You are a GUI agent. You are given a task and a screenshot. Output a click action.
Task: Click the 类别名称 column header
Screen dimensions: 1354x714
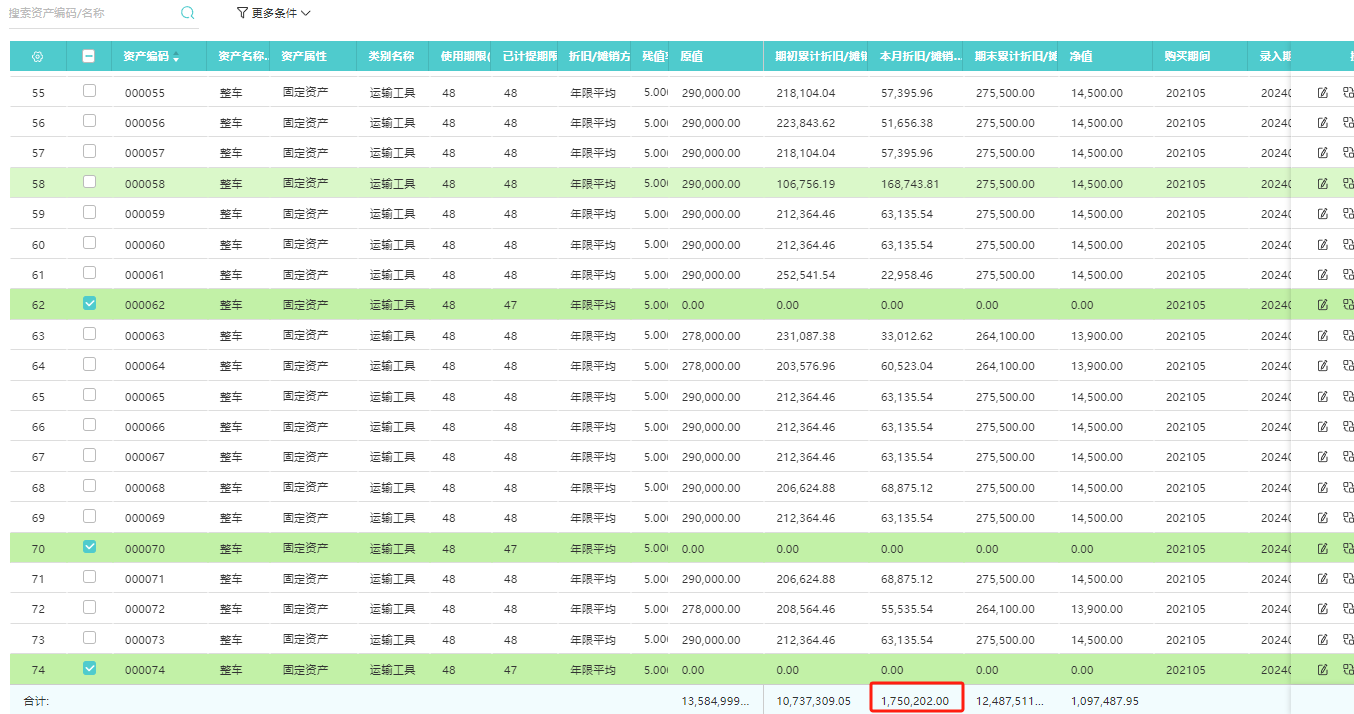[x=391, y=57]
